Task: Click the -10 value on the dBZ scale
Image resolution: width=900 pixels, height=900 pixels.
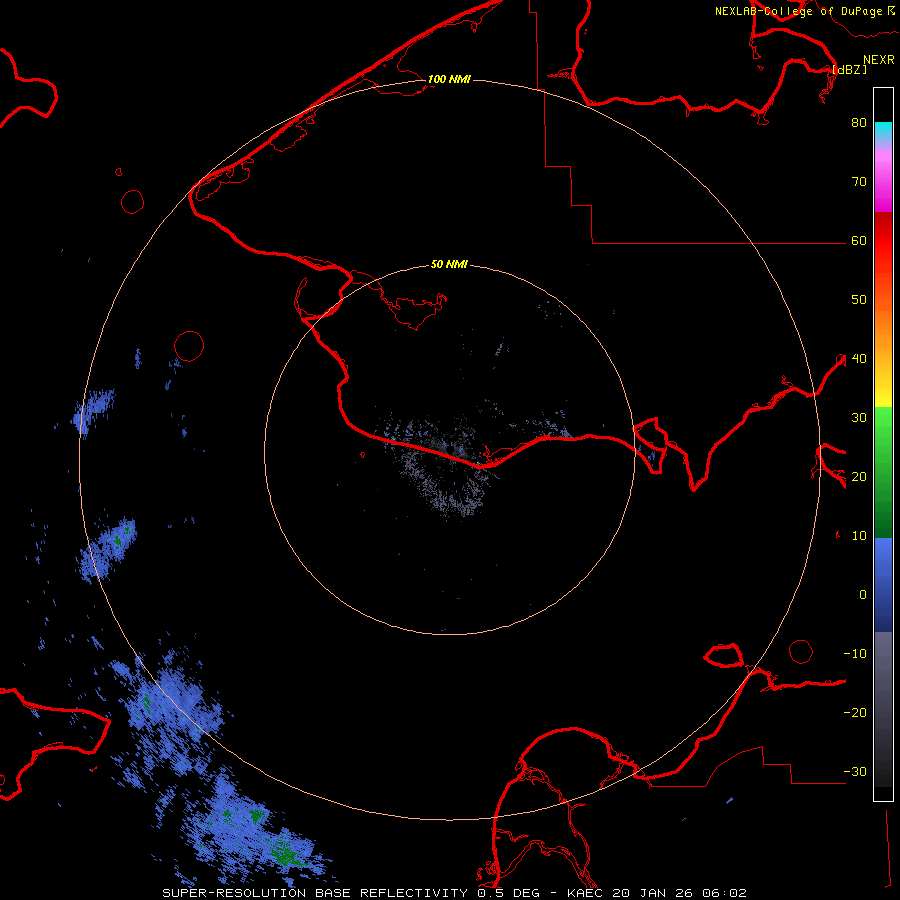Action: pyautogui.click(x=855, y=654)
